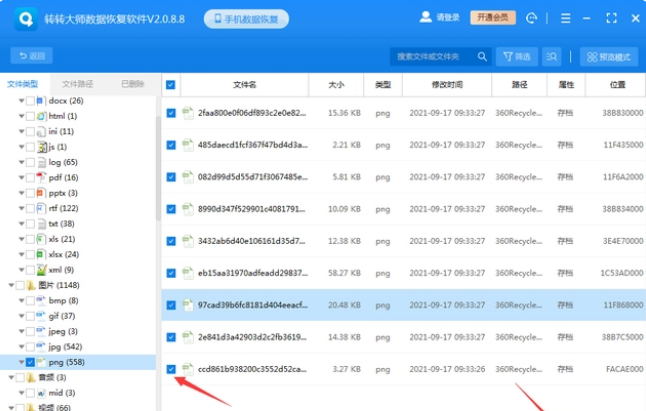Click the png icon of file 97cad39b6fc8181d

click(x=187, y=304)
